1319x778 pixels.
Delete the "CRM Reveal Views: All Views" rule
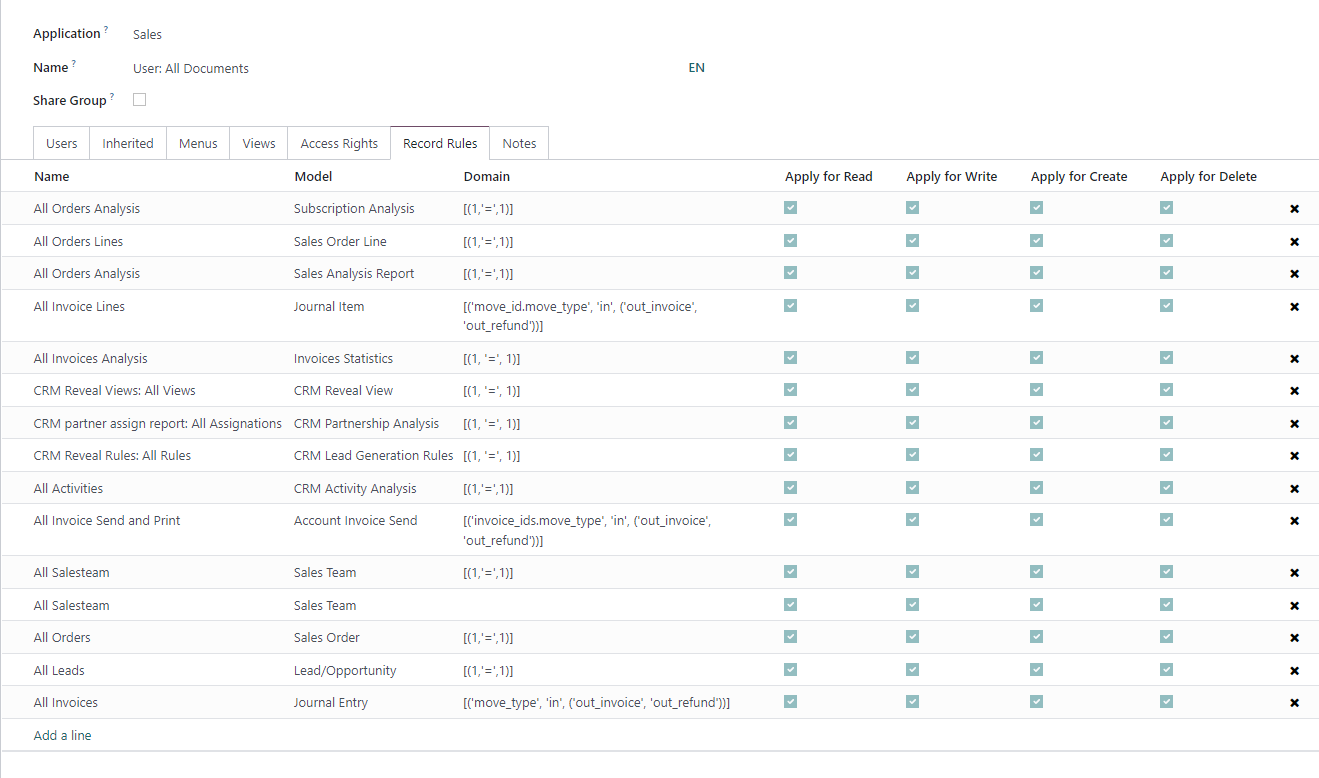pos(1294,390)
